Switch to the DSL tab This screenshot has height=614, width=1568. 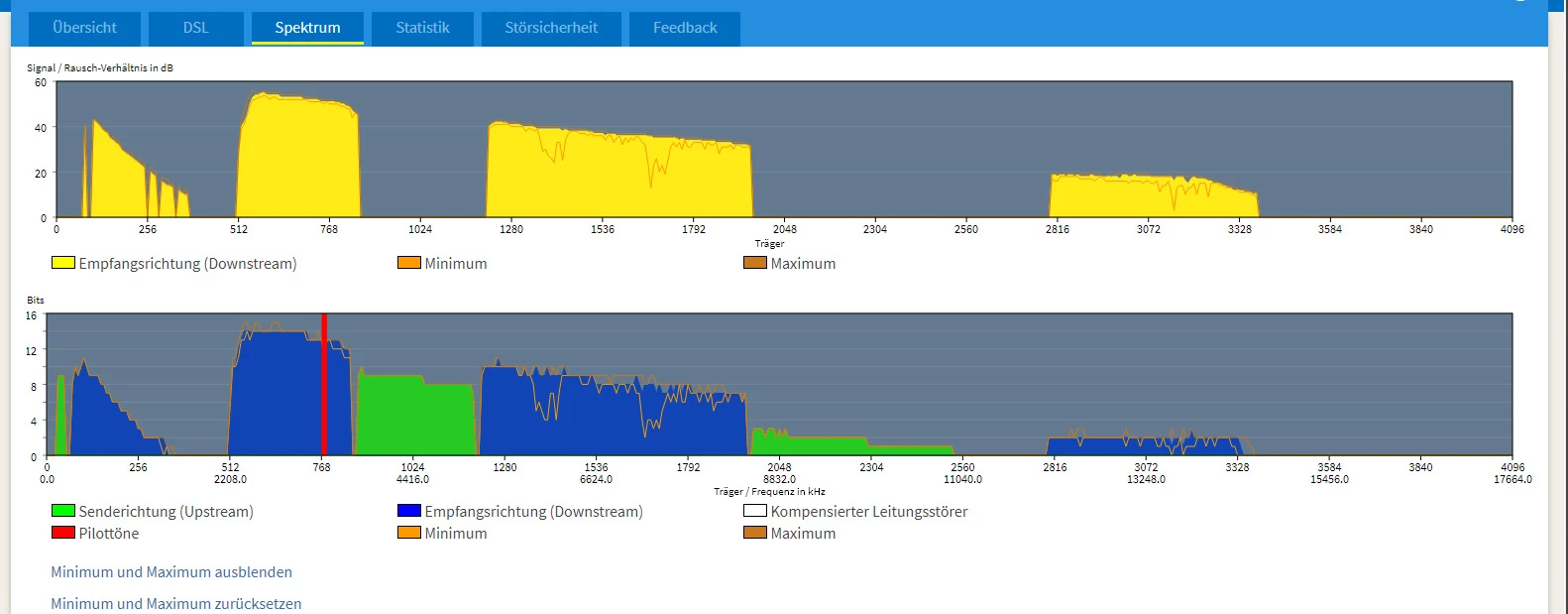[x=196, y=28]
